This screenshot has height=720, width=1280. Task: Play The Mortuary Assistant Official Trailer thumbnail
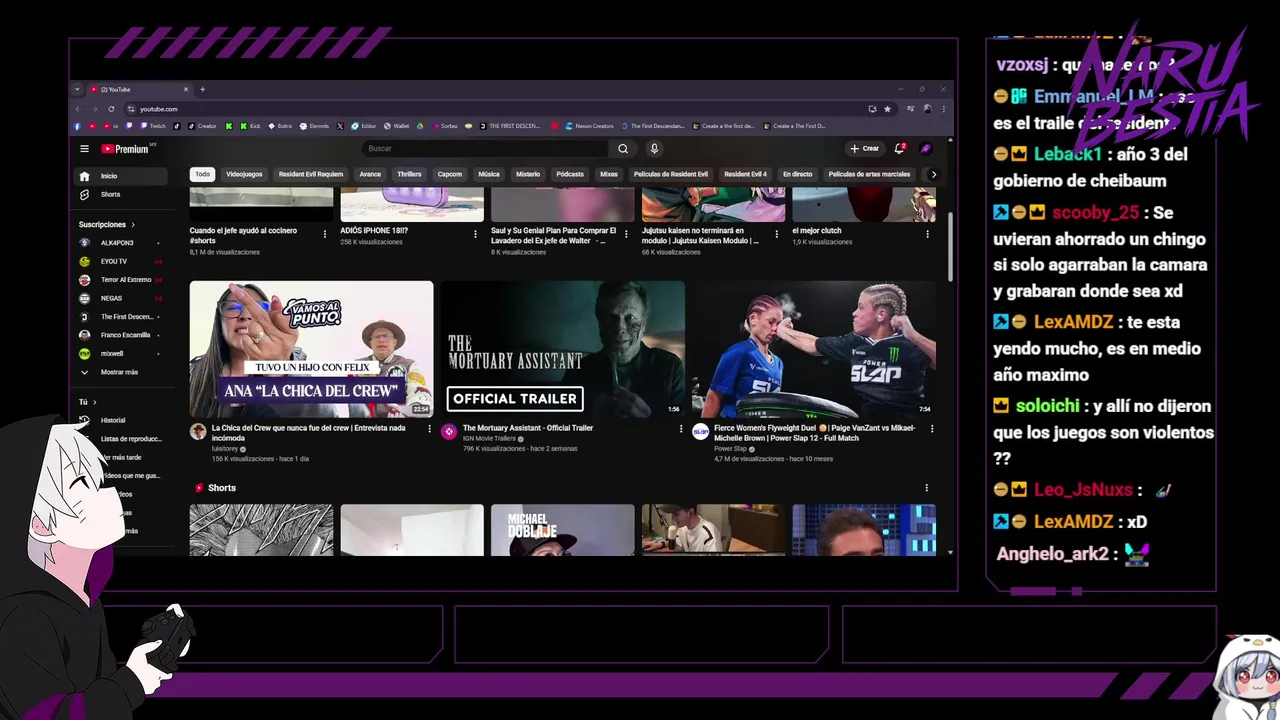pyautogui.click(x=563, y=348)
